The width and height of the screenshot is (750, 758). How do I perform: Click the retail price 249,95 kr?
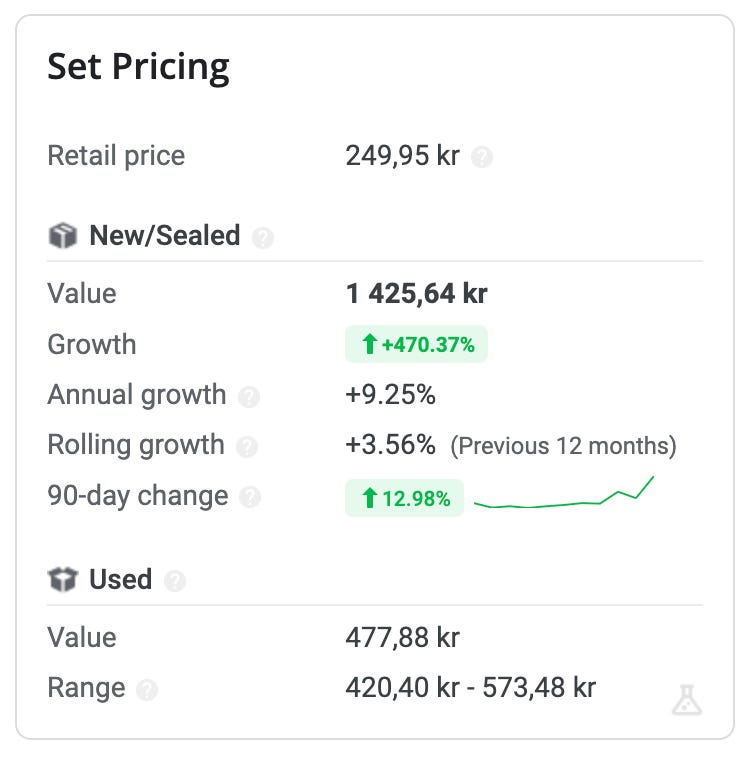pyautogui.click(x=402, y=156)
